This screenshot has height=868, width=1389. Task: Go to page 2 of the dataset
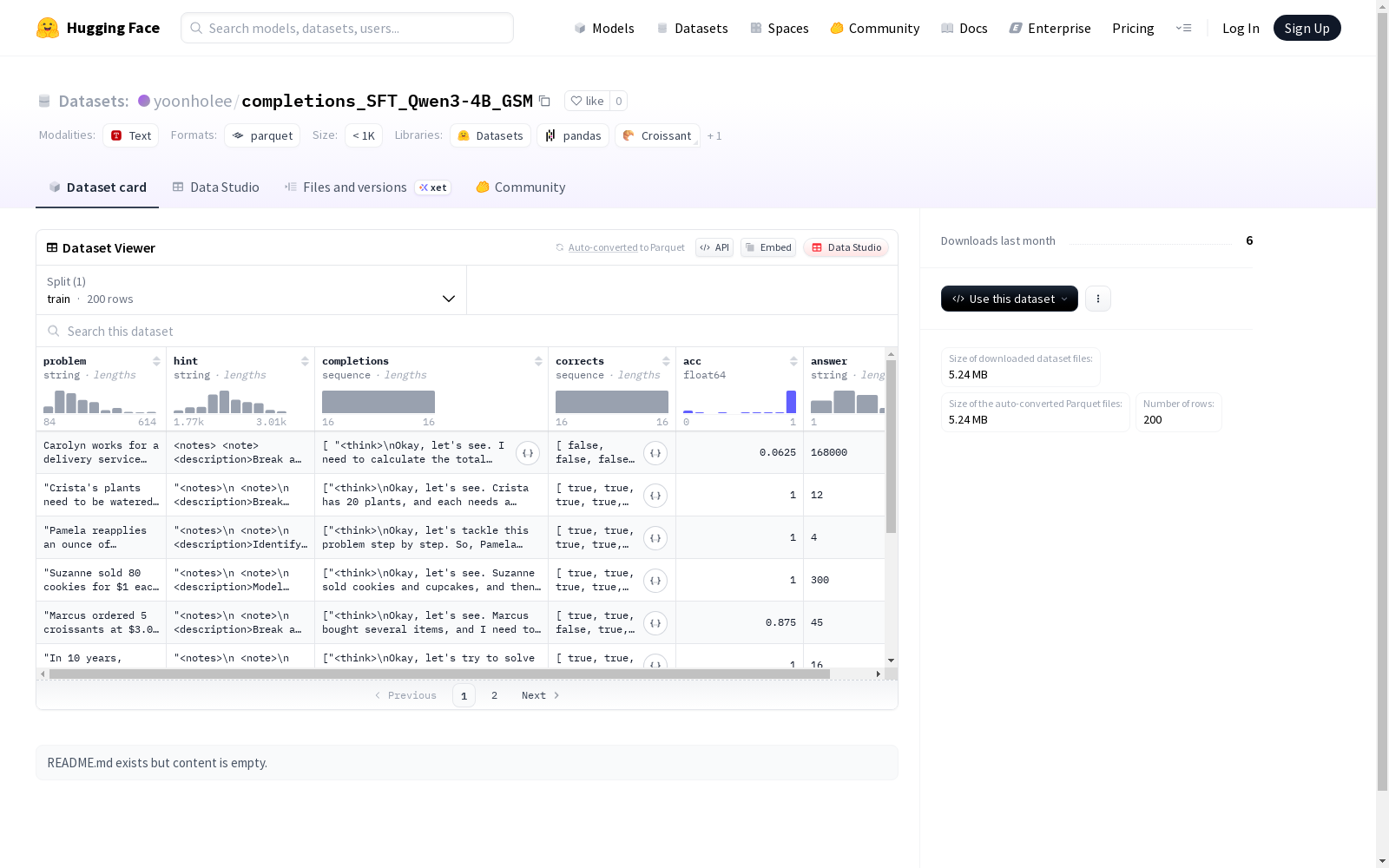[x=495, y=695]
